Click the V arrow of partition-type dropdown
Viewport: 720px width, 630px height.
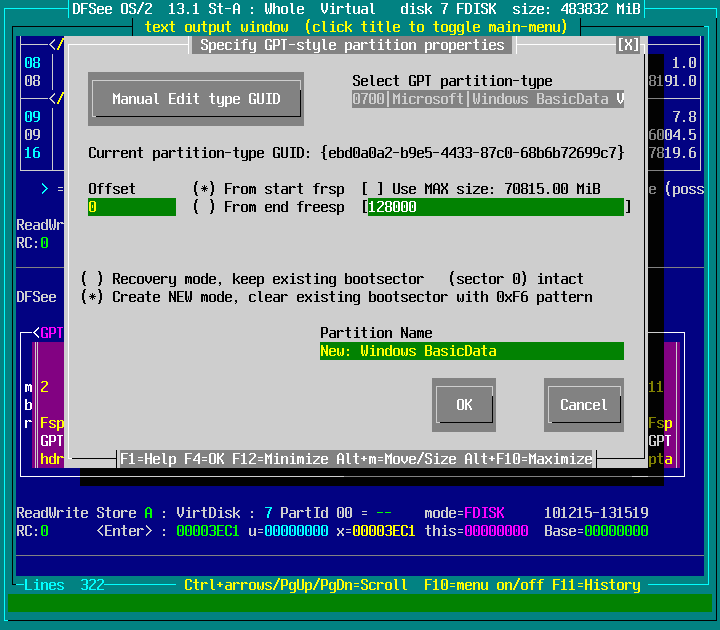coord(620,99)
